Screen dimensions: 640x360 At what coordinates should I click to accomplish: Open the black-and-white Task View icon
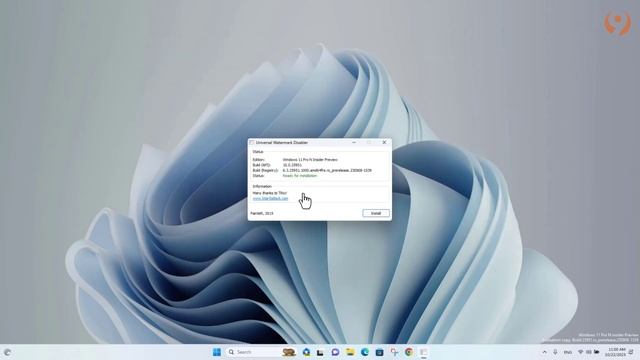click(x=320, y=352)
